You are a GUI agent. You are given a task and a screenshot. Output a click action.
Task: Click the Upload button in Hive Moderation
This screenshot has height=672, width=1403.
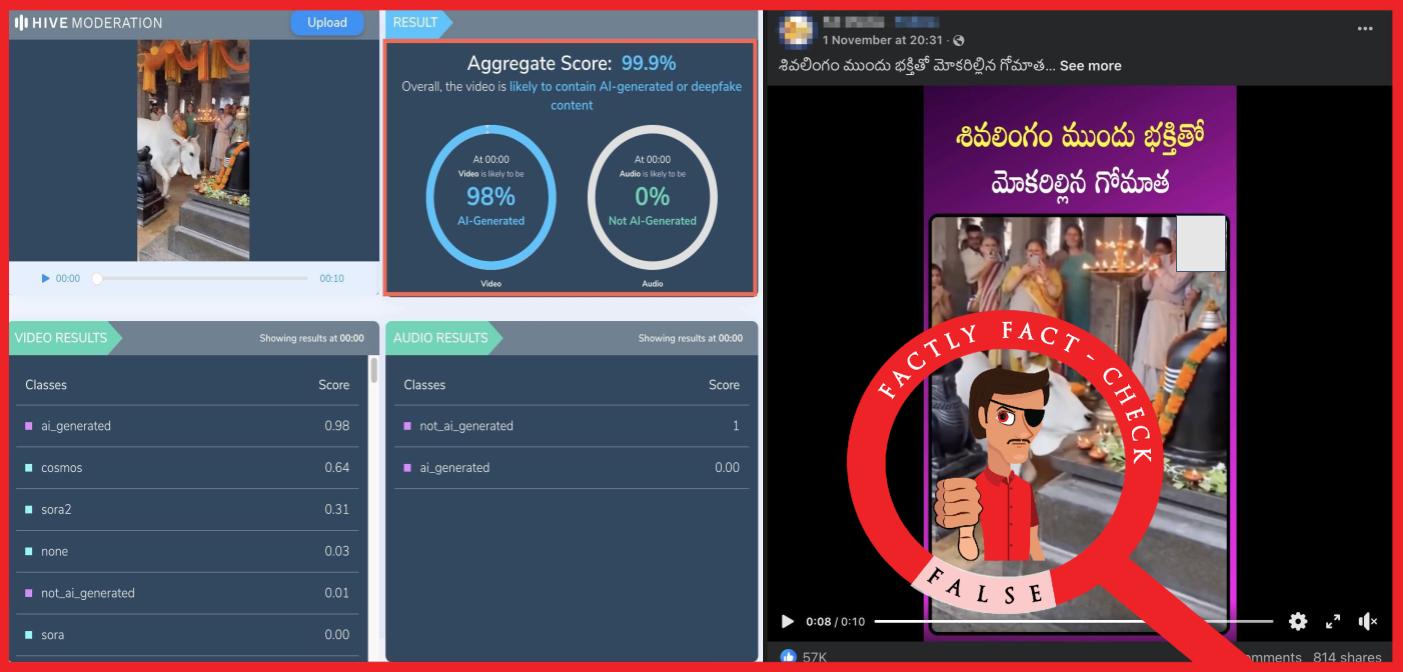tap(327, 23)
